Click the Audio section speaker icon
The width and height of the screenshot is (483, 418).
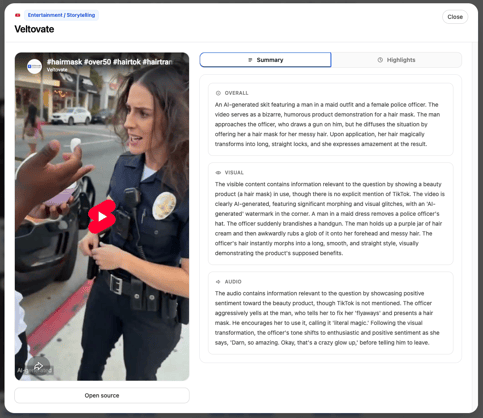pos(218,282)
